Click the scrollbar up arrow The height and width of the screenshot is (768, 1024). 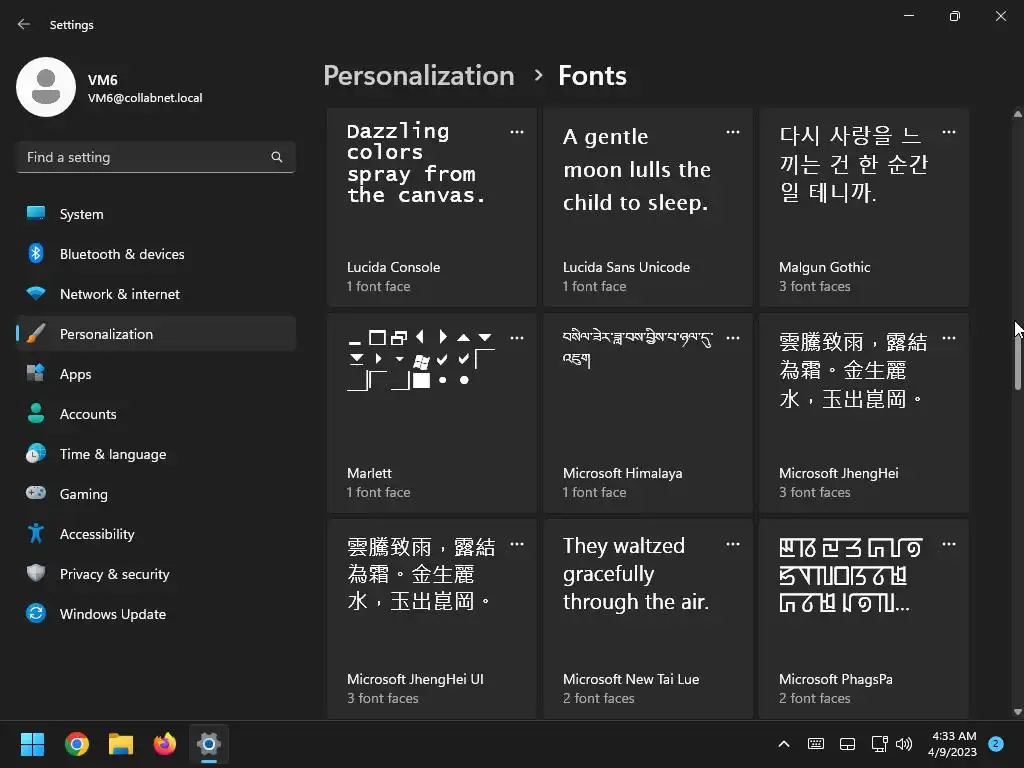[x=1017, y=114]
